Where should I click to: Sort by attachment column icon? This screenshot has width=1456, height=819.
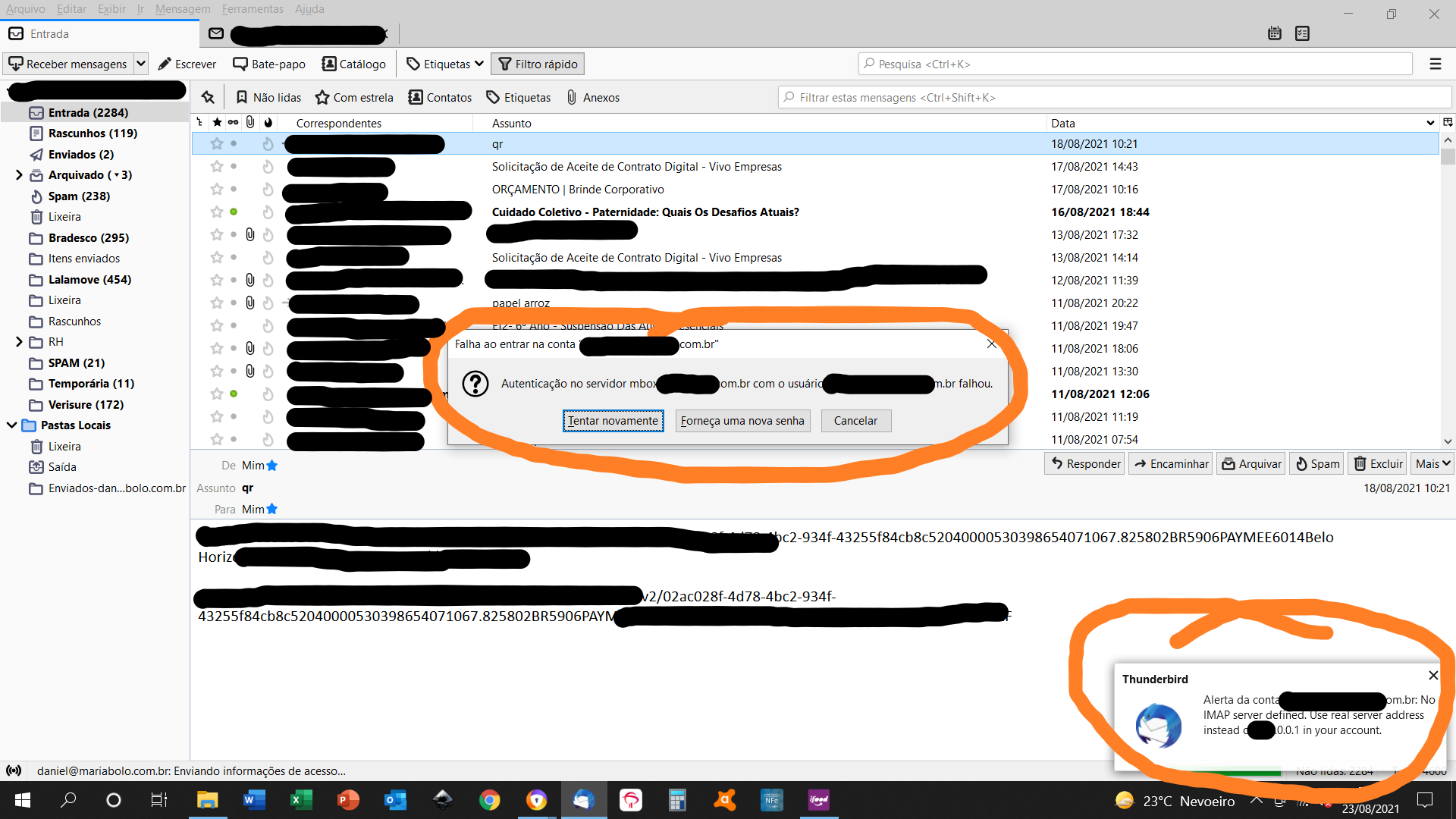(x=249, y=122)
